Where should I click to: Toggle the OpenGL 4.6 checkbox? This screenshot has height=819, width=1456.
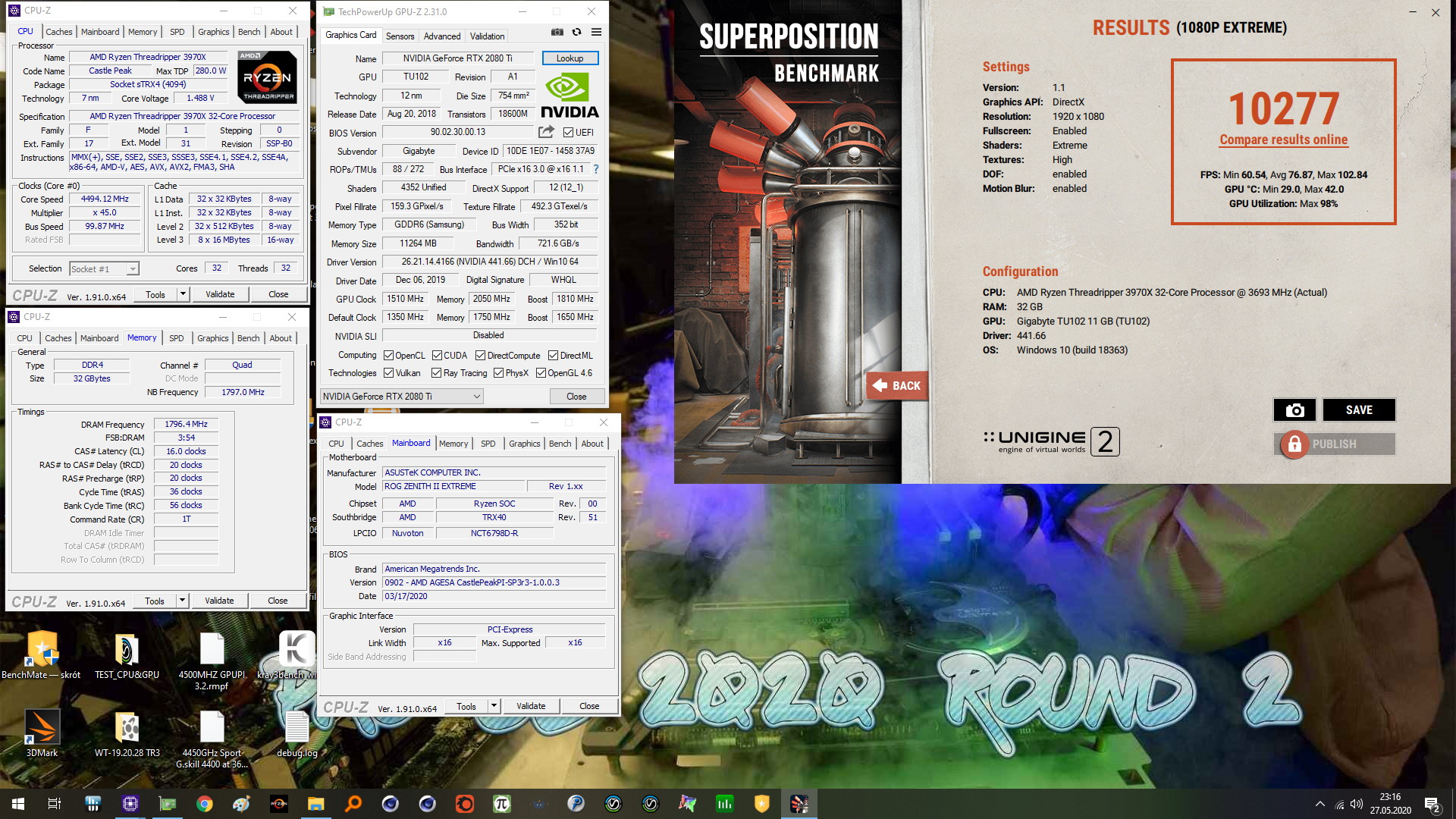tap(541, 373)
